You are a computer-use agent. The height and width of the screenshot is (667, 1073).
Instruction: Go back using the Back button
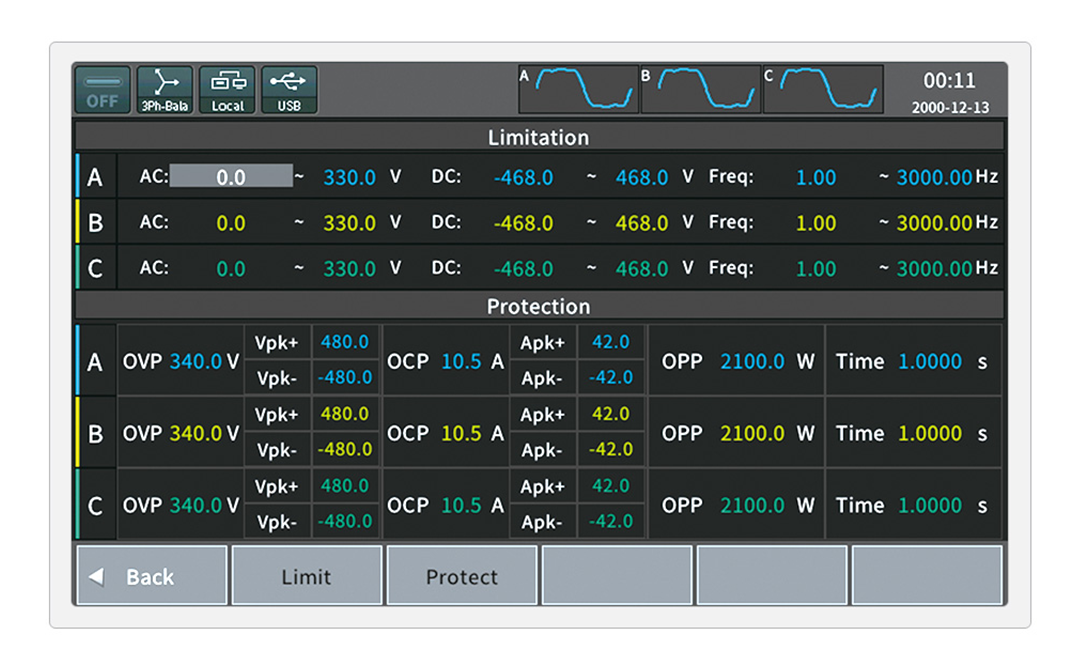(151, 576)
